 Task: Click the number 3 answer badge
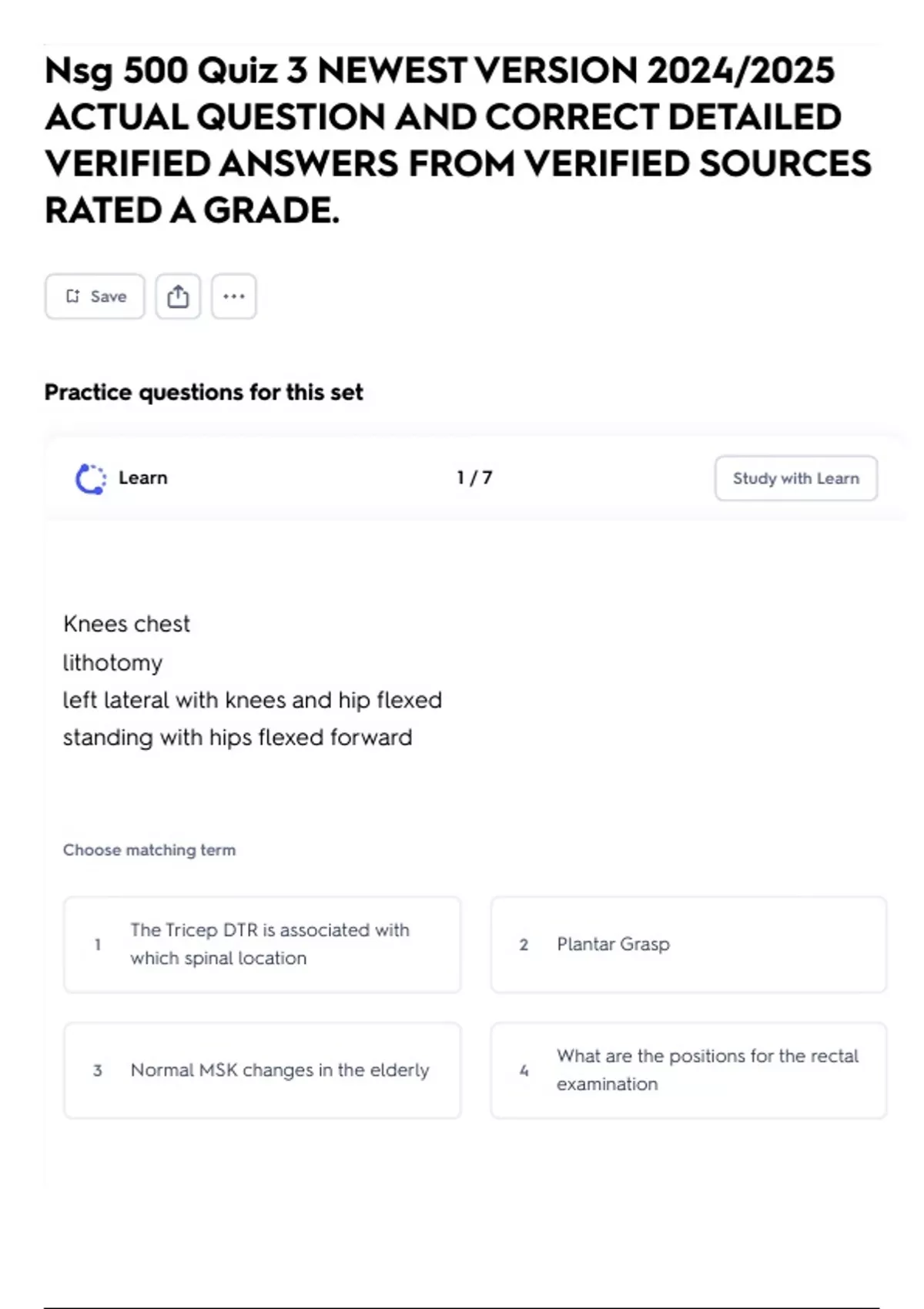pyautogui.click(x=98, y=1070)
